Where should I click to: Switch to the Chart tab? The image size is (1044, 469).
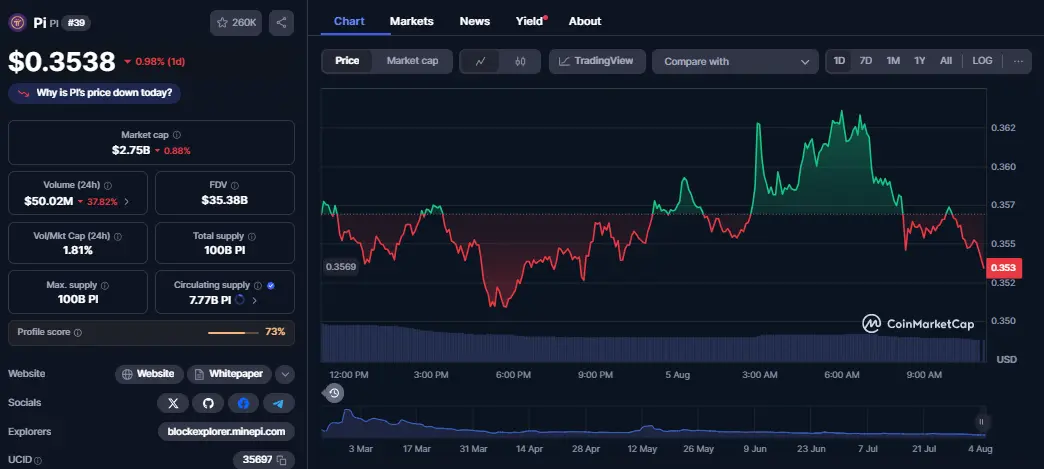tap(349, 21)
